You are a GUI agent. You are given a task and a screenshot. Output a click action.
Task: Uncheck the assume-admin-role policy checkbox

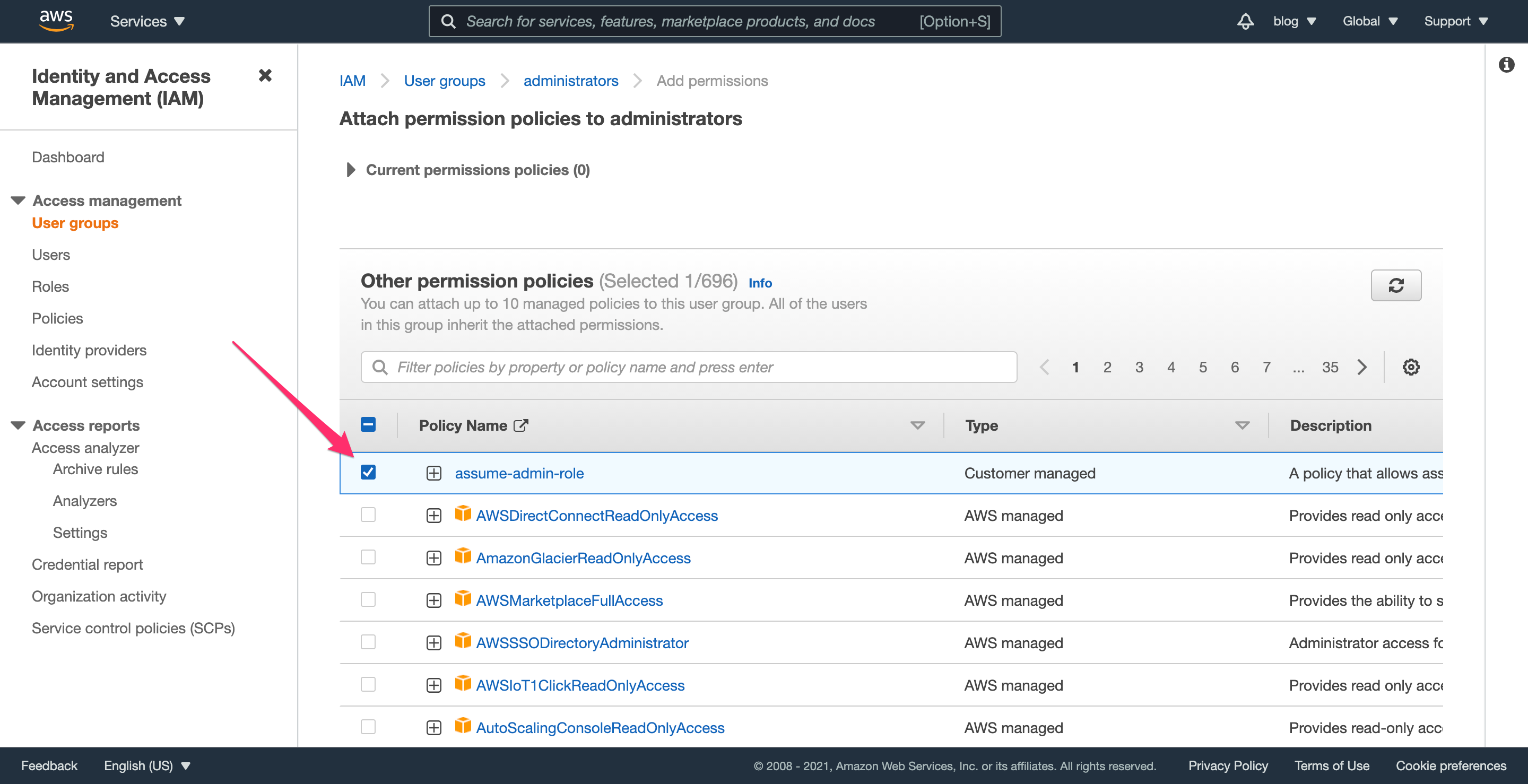(x=368, y=472)
